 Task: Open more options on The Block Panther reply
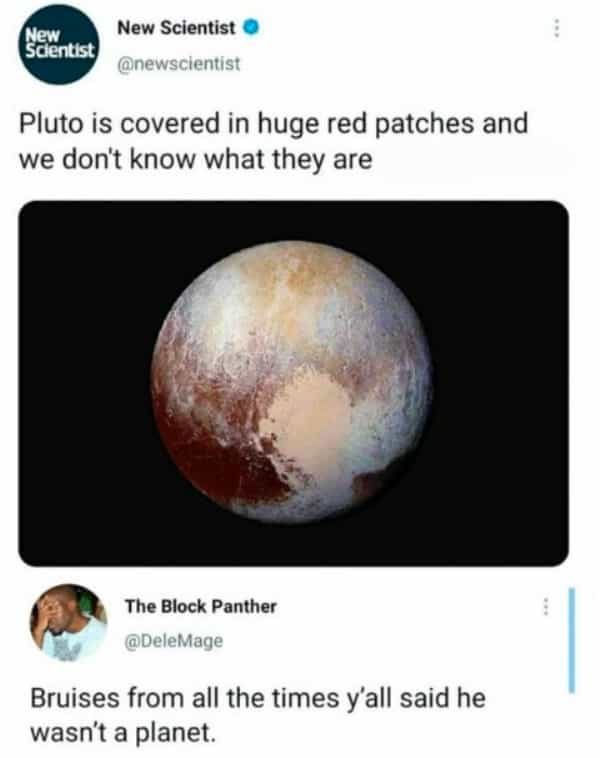pos(545,606)
